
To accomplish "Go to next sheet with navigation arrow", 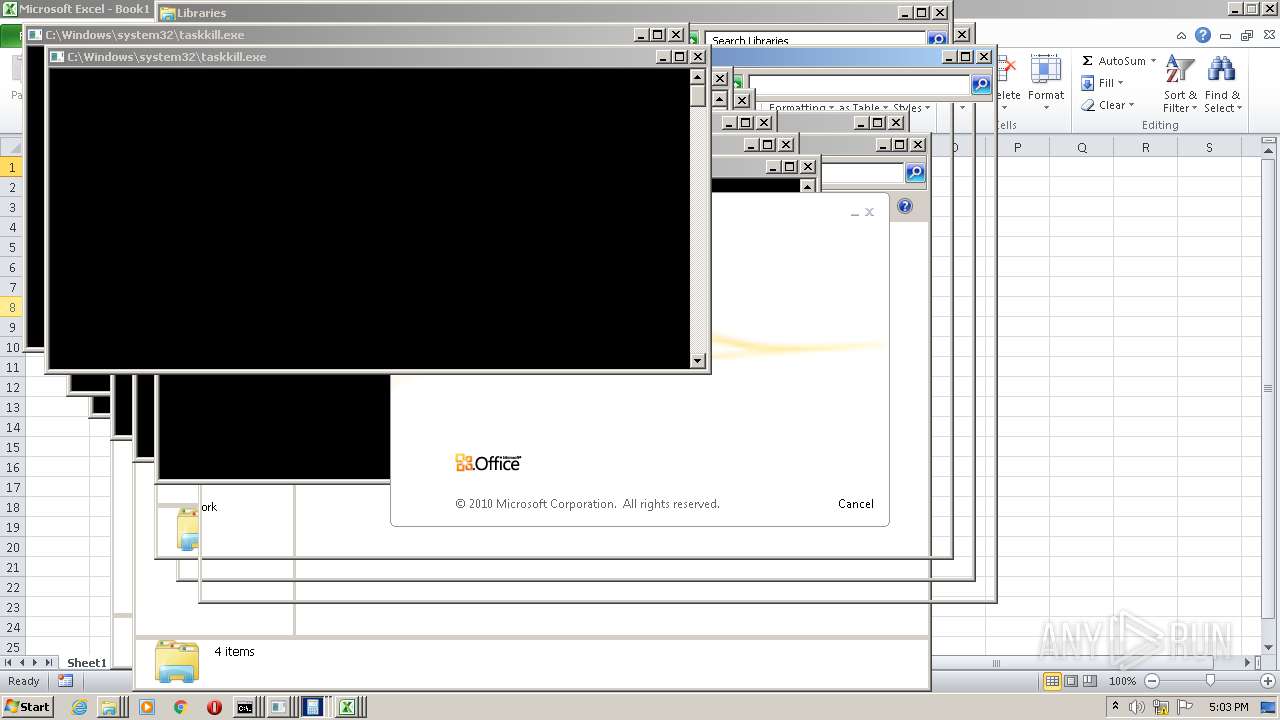I will click(x=35, y=662).
